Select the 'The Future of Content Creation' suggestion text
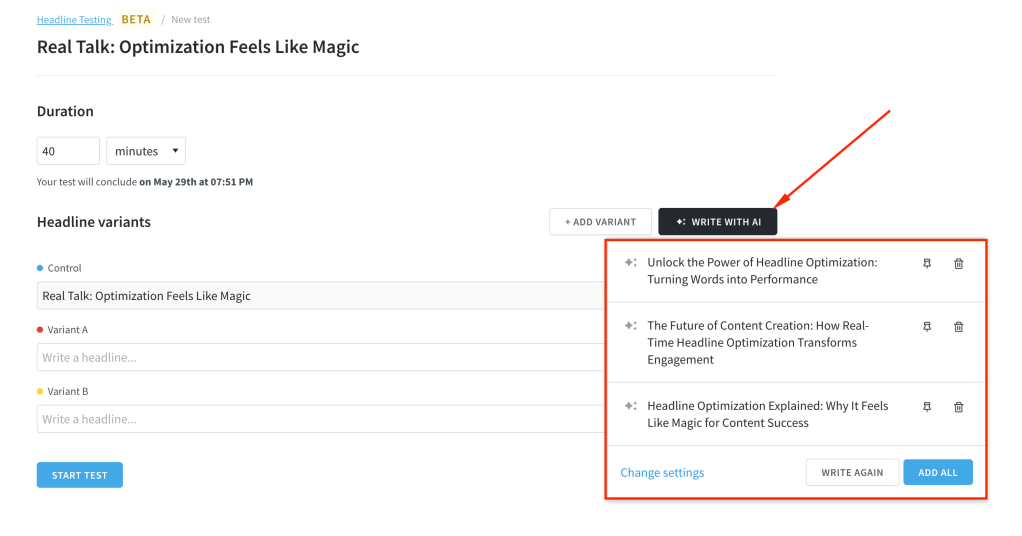The width and height of the screenshot is (1022, 536). 758,342
